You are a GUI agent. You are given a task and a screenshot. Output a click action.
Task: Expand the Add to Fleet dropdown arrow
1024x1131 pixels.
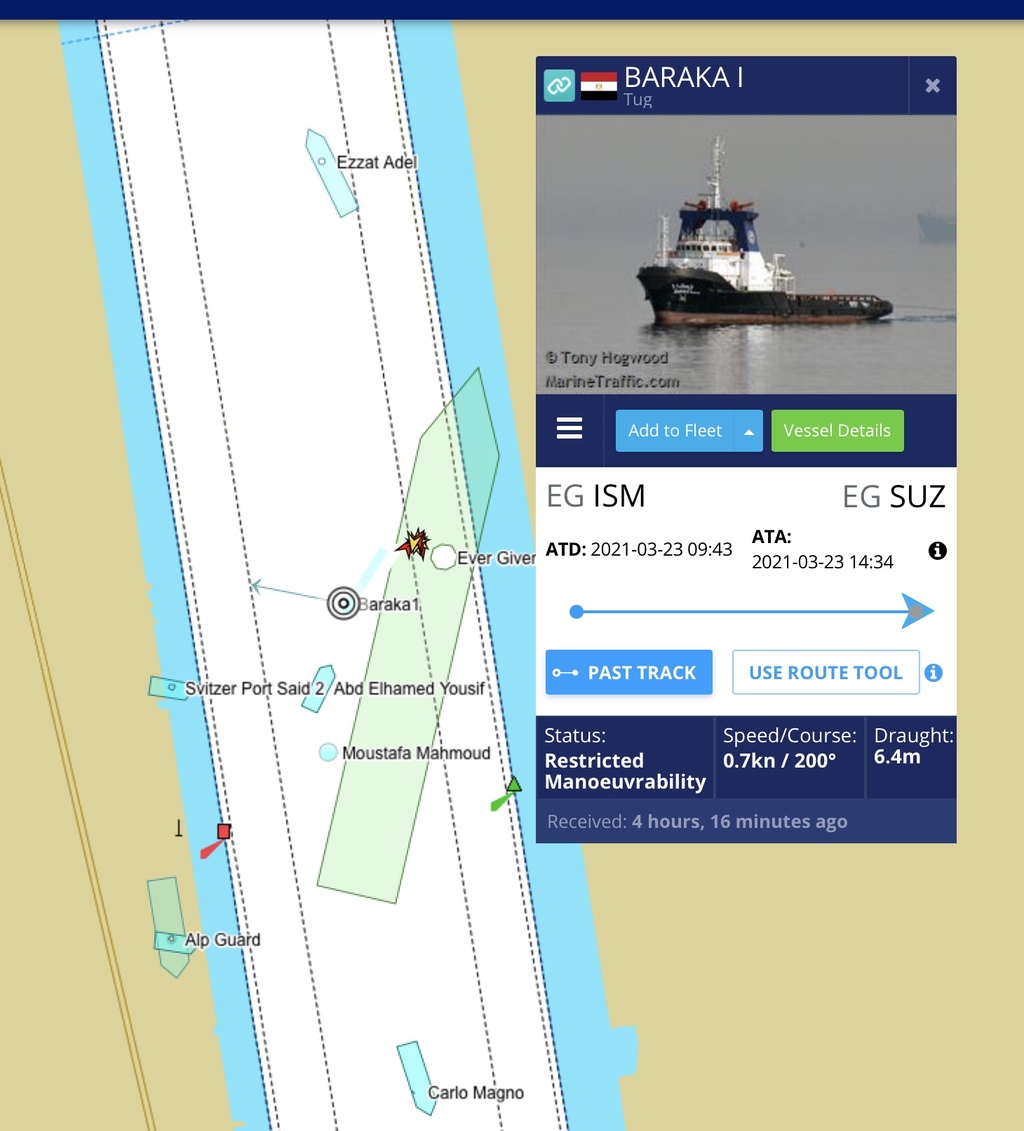tap(749, 431)
